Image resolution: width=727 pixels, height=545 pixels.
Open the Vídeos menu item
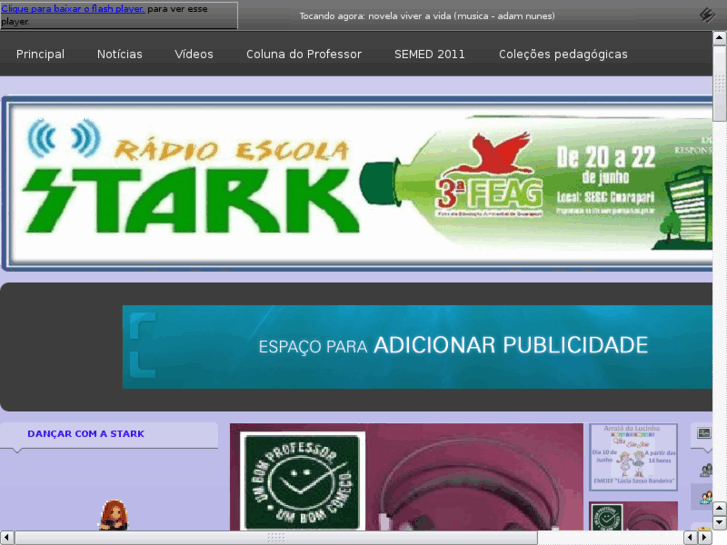click(194, 54)
